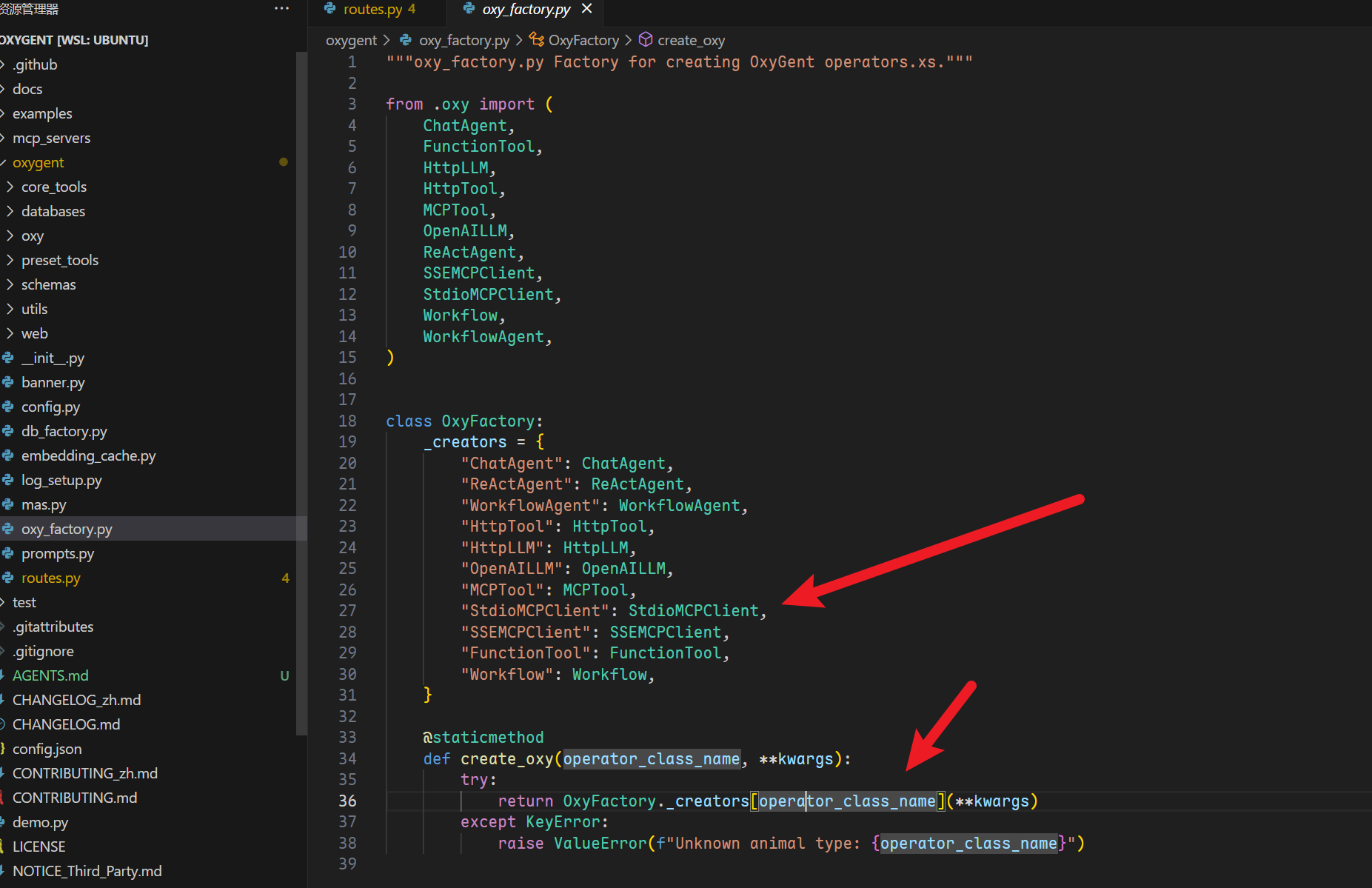Click the Python icon beside prompts.py
The height and width of the screenshot is (888, 1372).
point(8,553)
